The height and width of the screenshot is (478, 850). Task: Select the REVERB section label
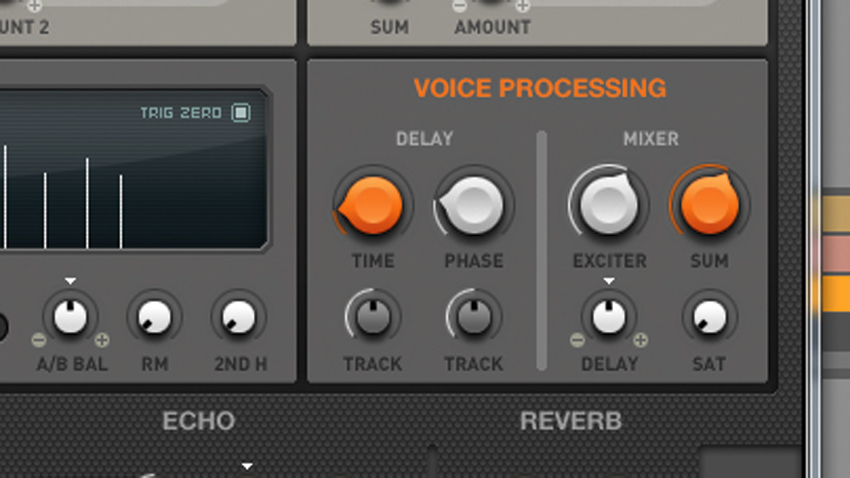pos(571,421)
